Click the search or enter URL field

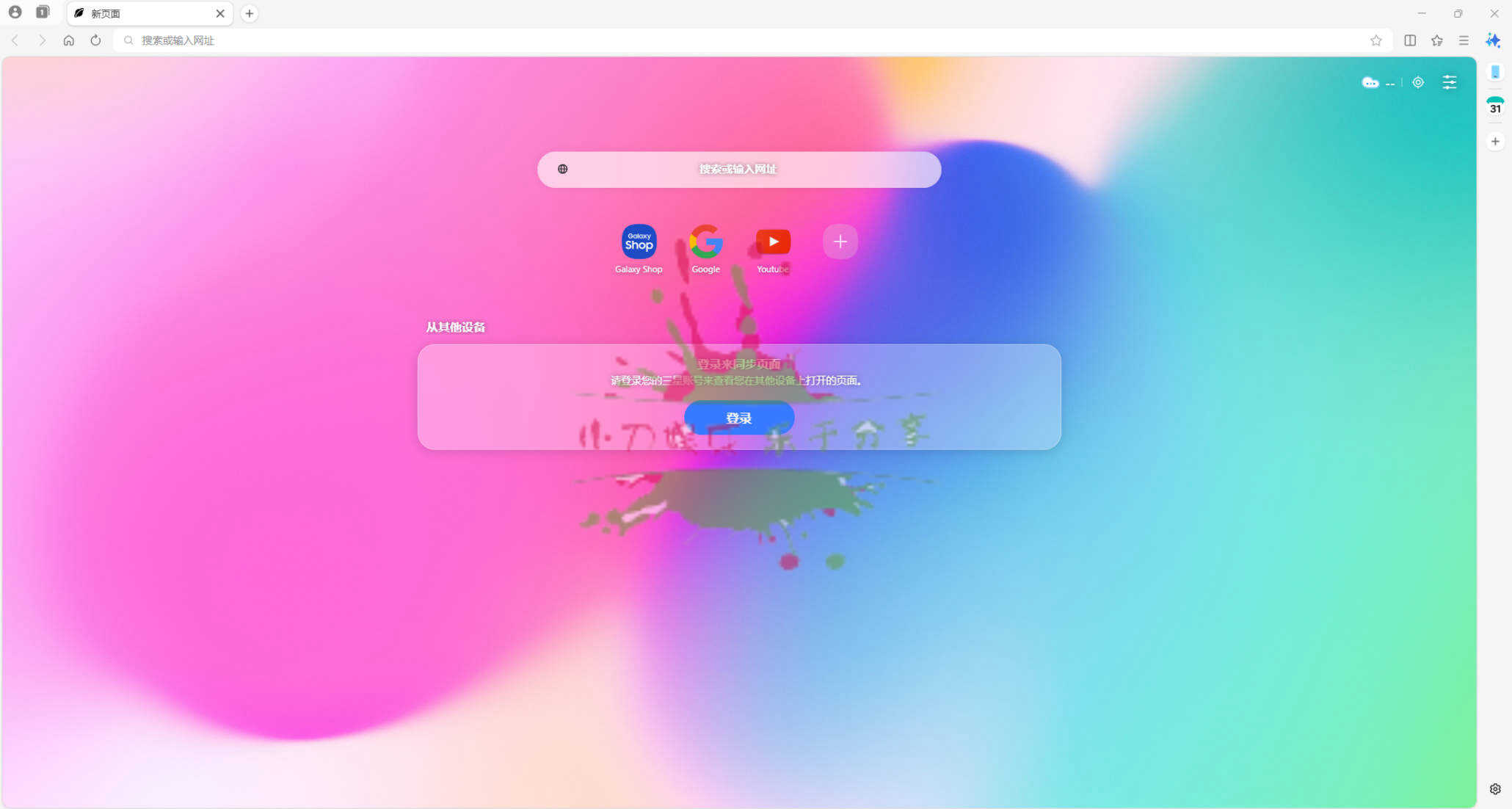tap(739, 170)
